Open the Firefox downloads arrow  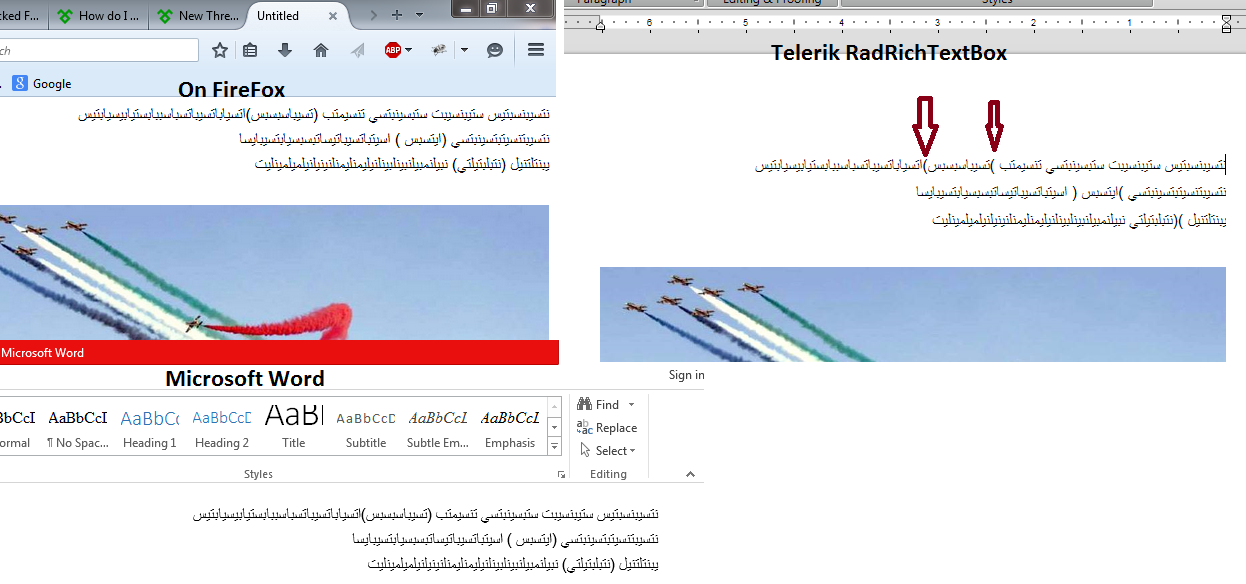[x=285, y=50]
